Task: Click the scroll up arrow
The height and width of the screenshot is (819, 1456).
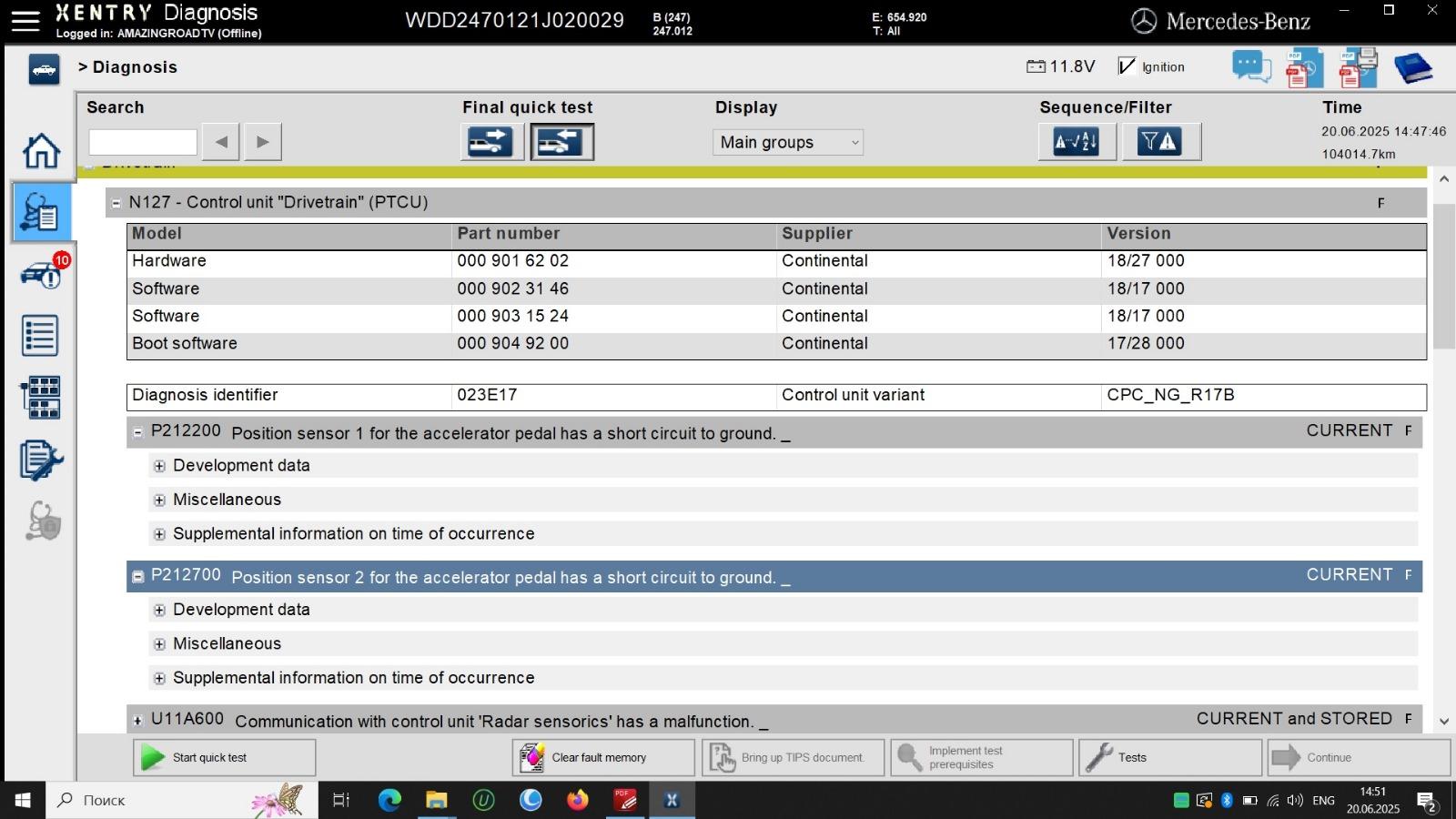Action: coord(1444,179)
